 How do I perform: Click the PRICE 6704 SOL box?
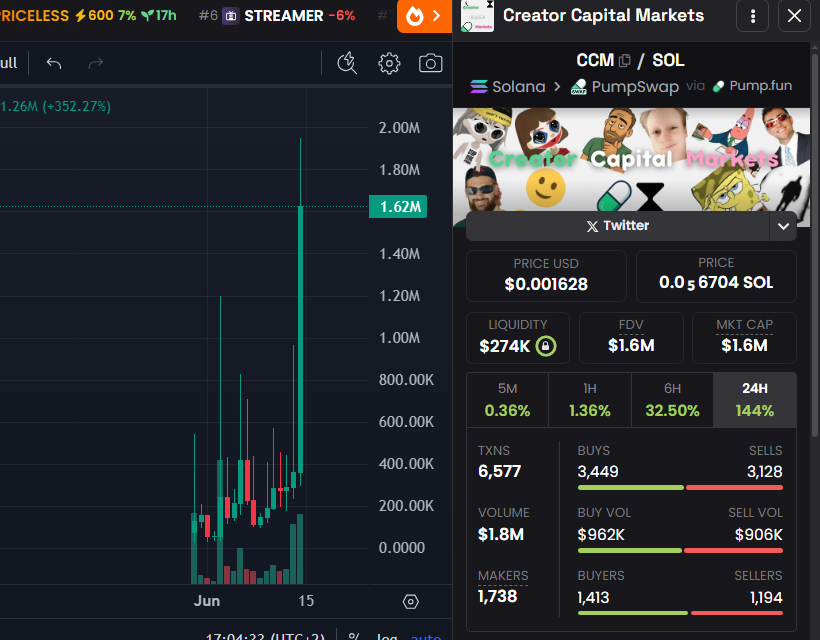(x=716, y=276)
